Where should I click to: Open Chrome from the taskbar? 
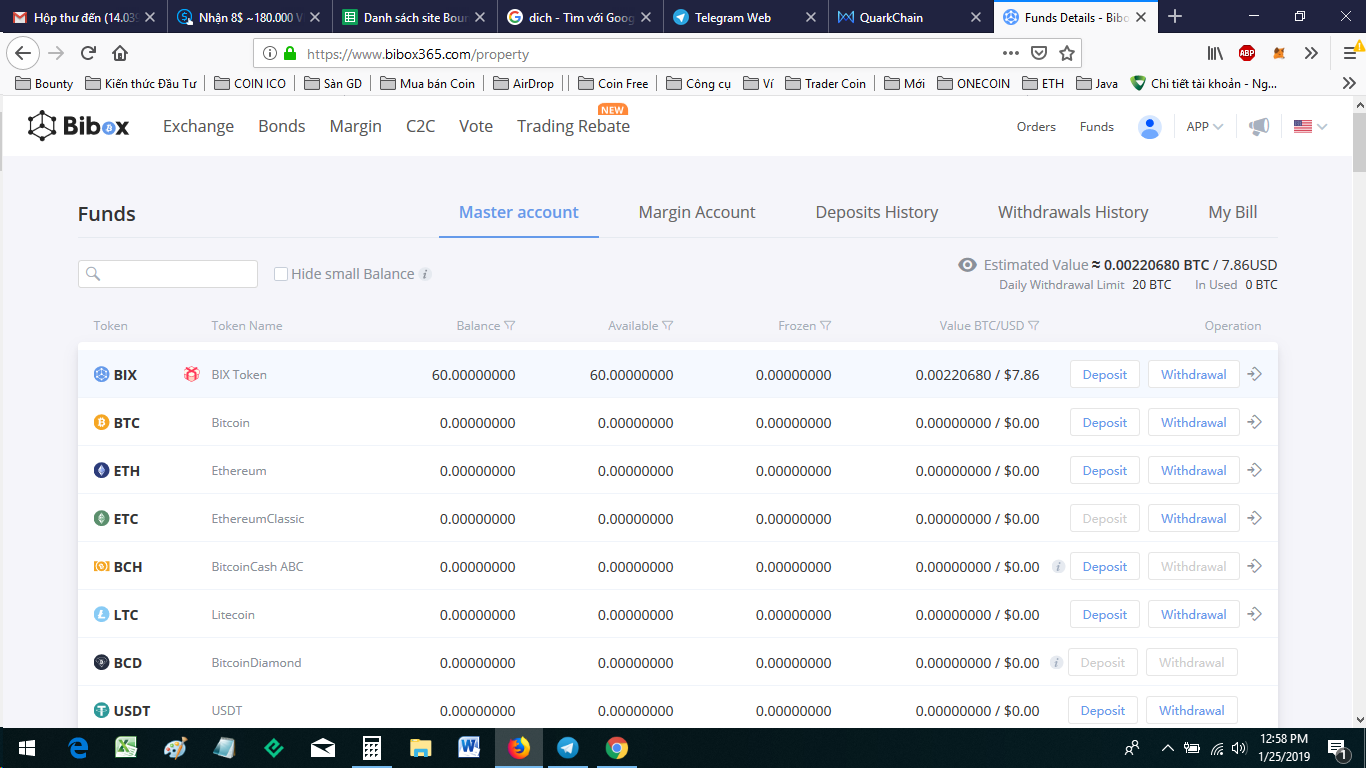tap(617, 748)
